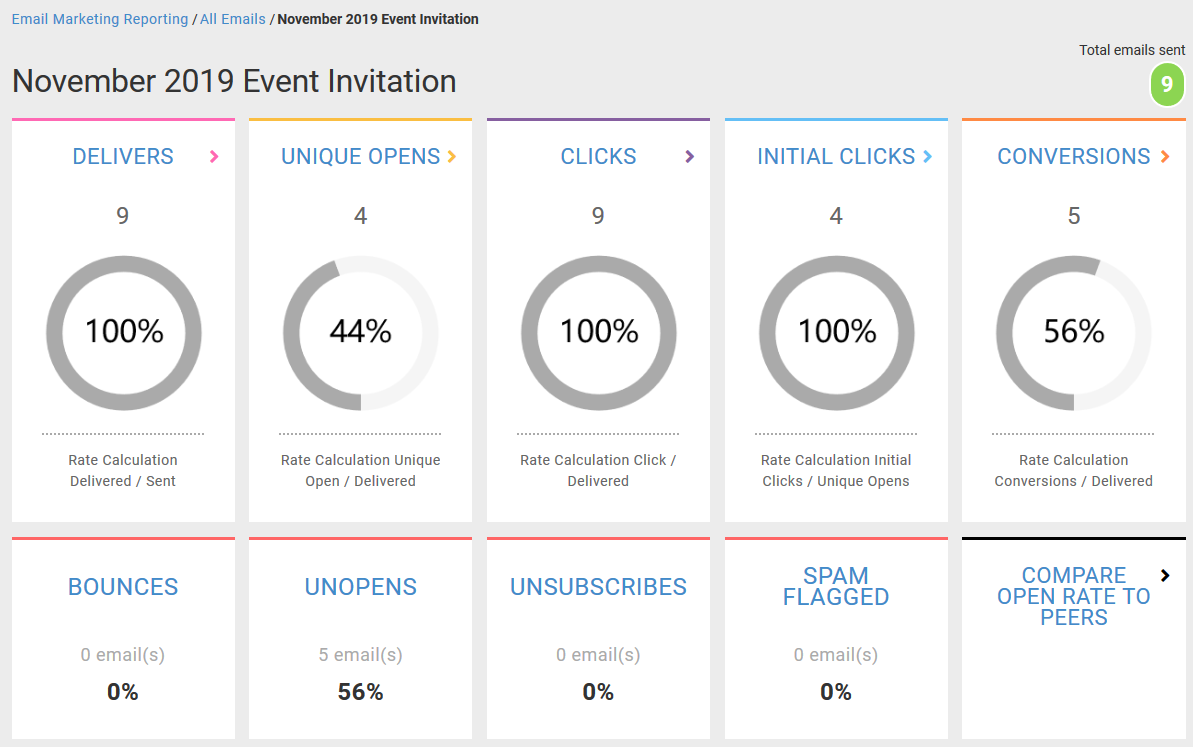Select Compare Open Rate to Peers

click(1073, 596)
